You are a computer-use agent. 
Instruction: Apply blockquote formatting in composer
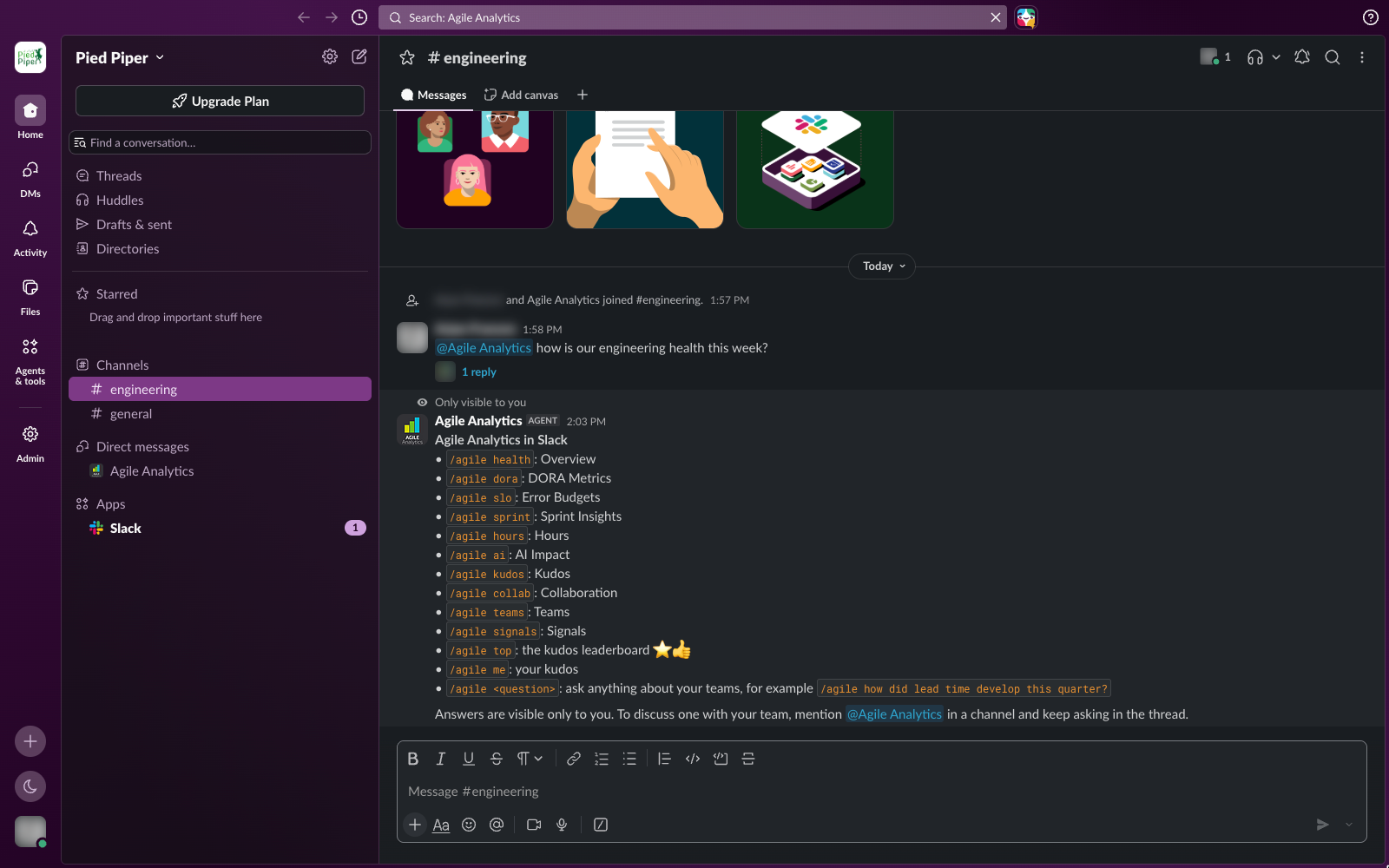tap(664, 759)
